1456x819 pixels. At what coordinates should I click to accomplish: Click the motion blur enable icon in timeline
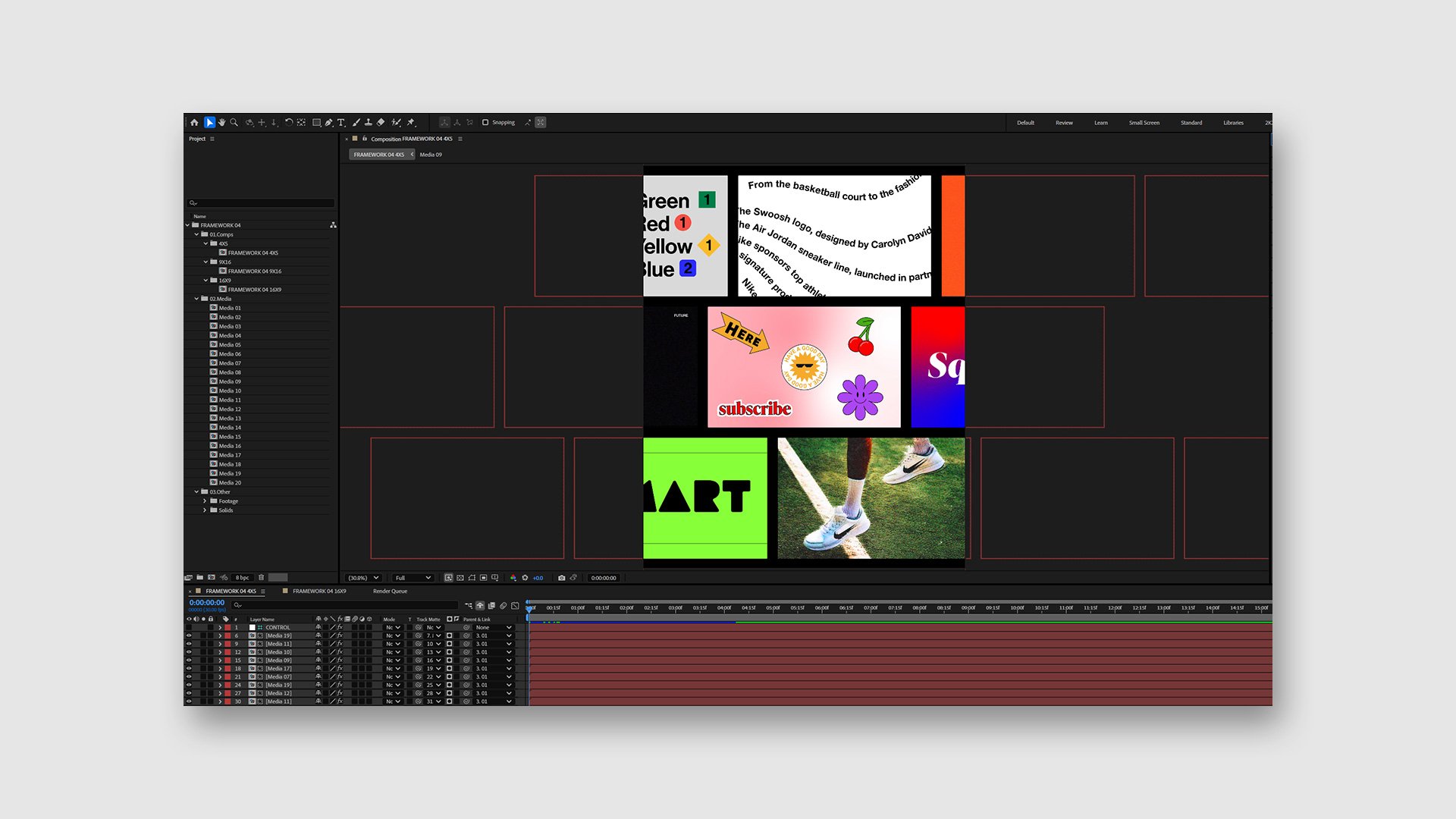504,605
